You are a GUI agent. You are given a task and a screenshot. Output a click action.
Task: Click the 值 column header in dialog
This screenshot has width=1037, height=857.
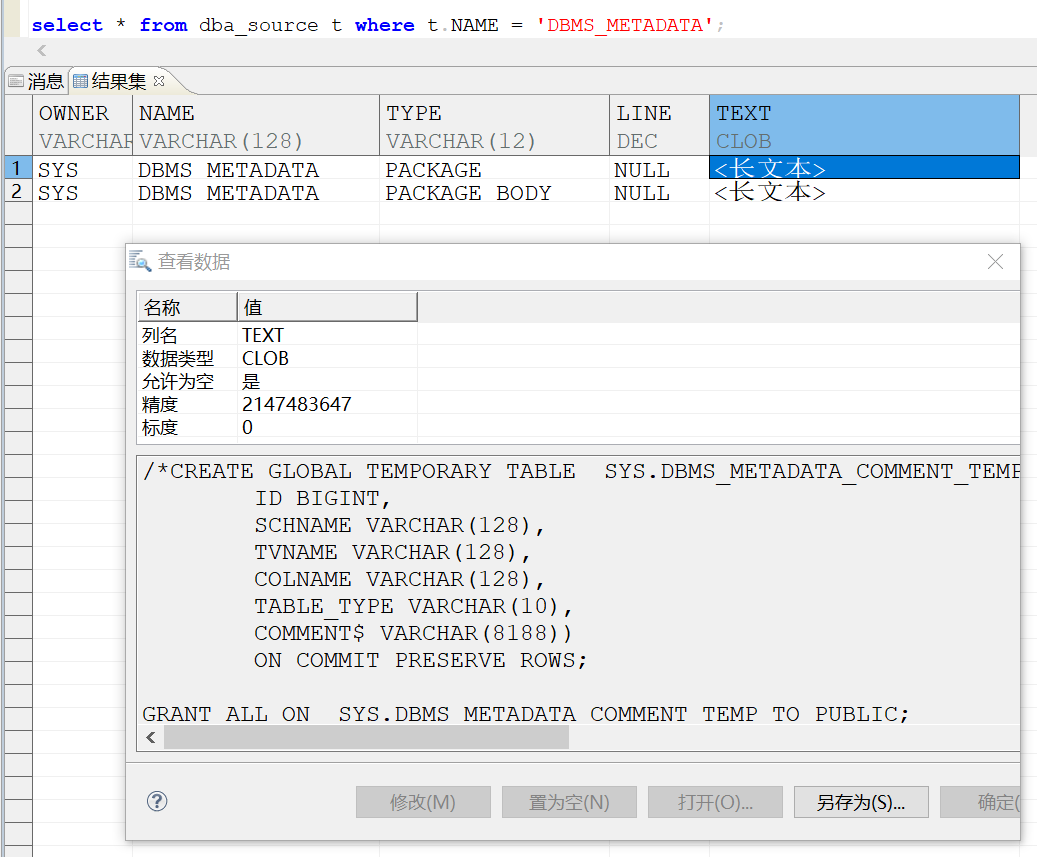pyautogui.click(x=326, y=307)
